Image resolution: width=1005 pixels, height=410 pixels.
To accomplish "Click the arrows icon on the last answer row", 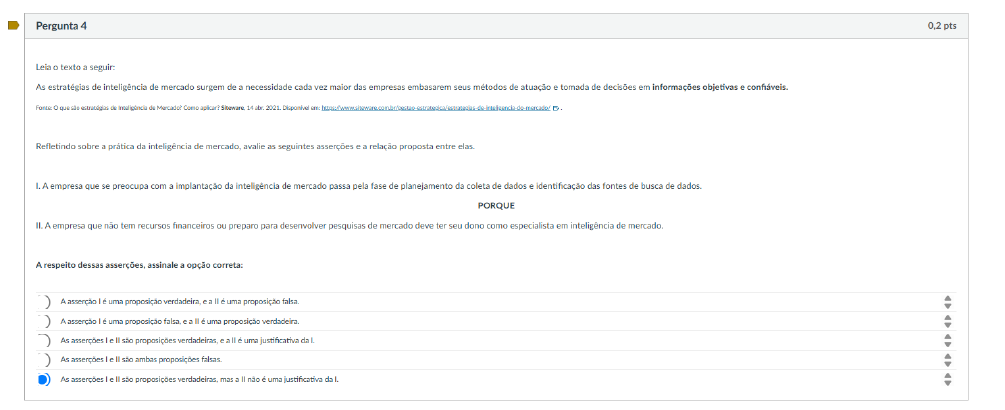I will (948, 379).
